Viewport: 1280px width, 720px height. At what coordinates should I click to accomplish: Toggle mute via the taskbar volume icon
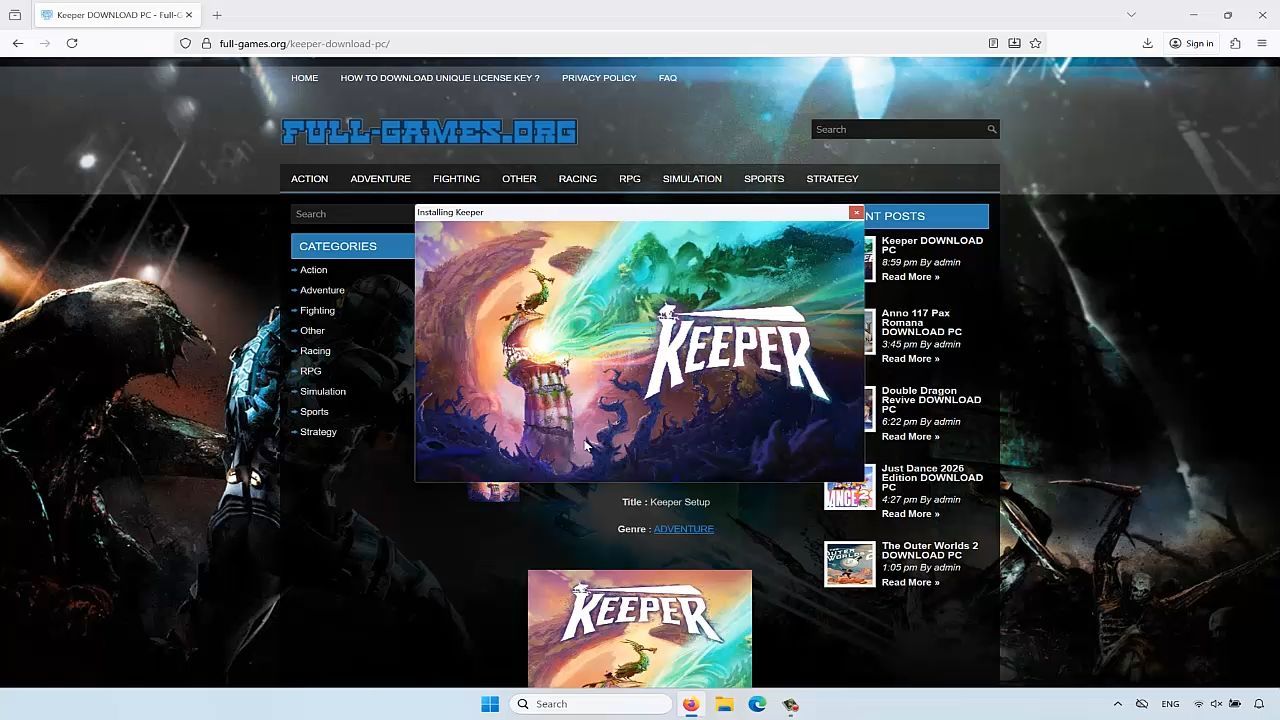pos(1216,704)
